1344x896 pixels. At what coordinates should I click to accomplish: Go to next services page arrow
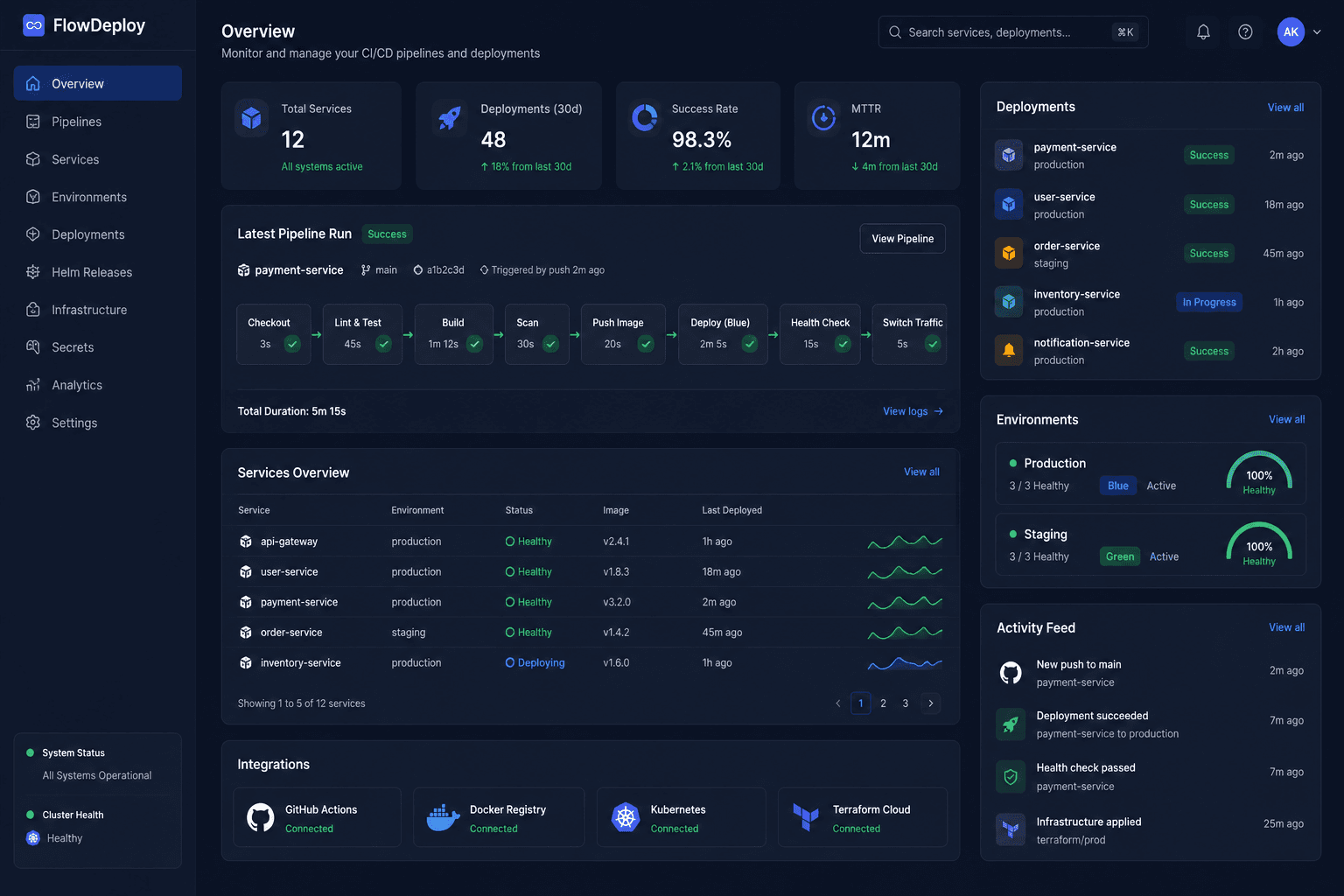point(931,703)
